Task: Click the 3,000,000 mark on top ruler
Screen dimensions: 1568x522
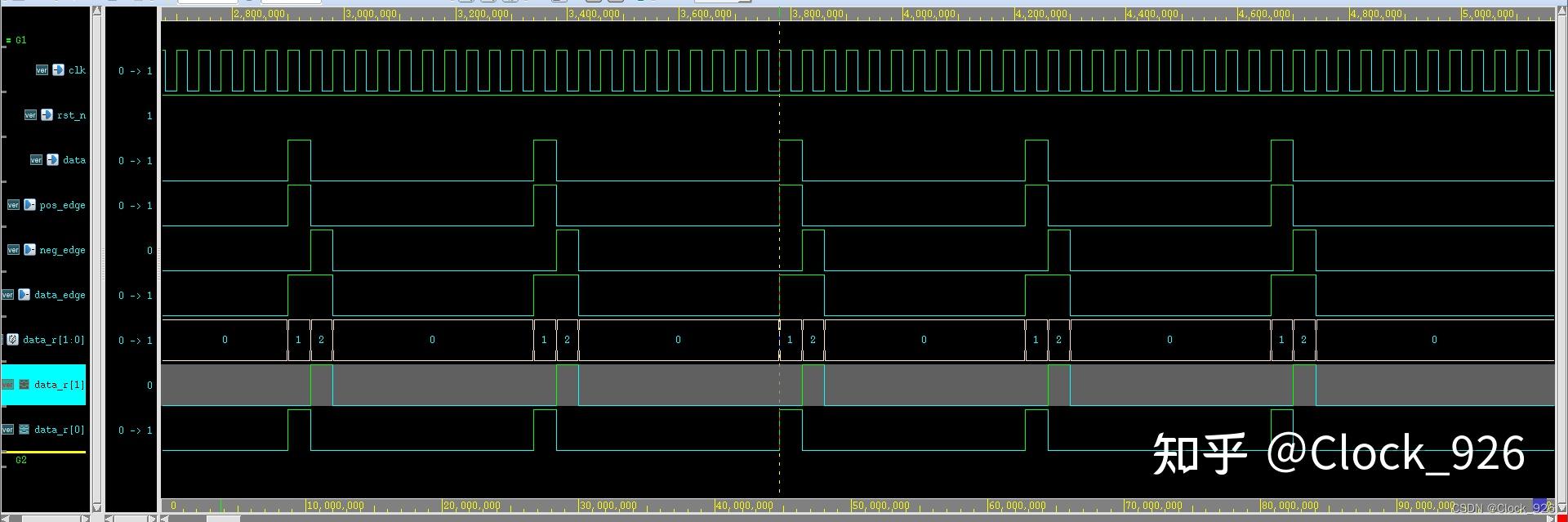Action: (372, 14)
